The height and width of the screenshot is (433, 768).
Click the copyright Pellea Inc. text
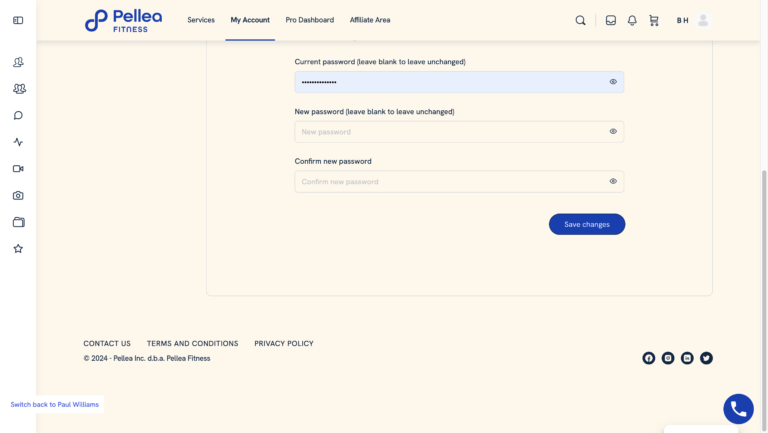[x=146, y=359]
